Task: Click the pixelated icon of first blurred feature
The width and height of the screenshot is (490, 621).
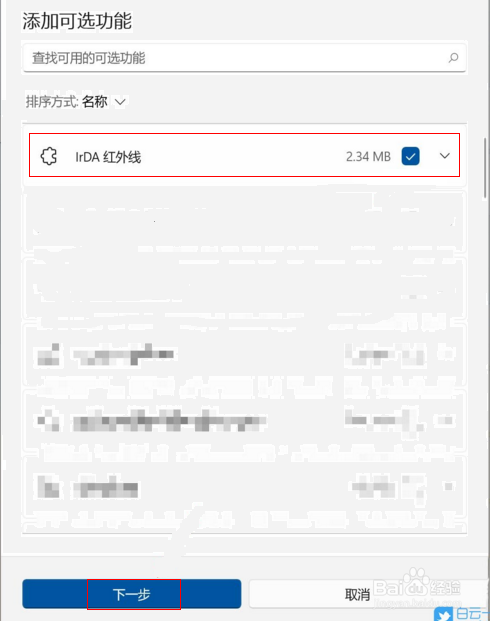Action: pos(48,354)
